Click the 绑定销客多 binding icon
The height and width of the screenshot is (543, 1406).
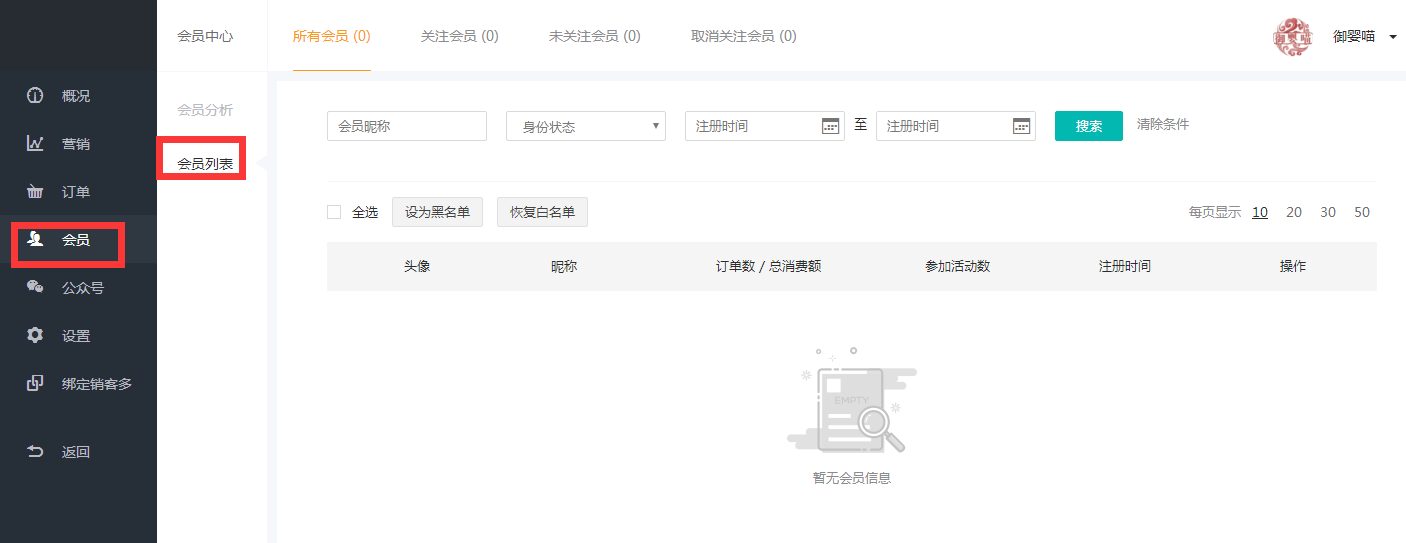[x=35, y=383]
